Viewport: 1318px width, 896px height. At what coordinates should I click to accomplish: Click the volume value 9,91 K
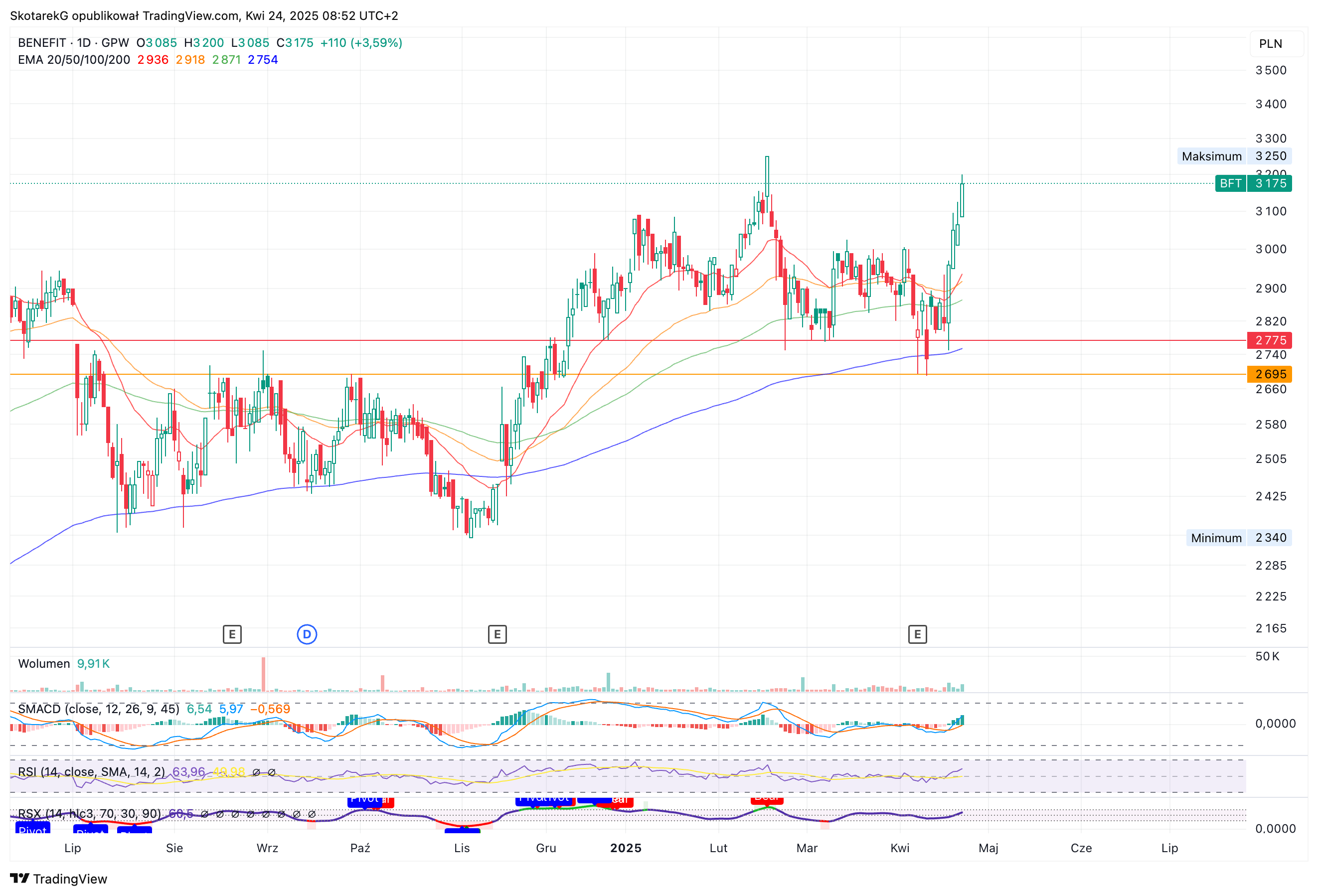(94, 663)
